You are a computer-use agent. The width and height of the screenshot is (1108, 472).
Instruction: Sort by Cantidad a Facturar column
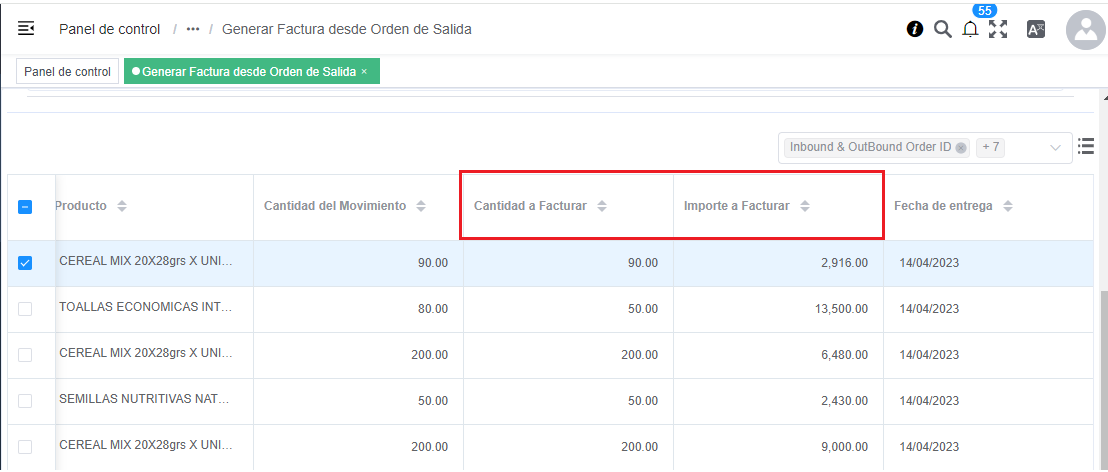coord(602,206)
